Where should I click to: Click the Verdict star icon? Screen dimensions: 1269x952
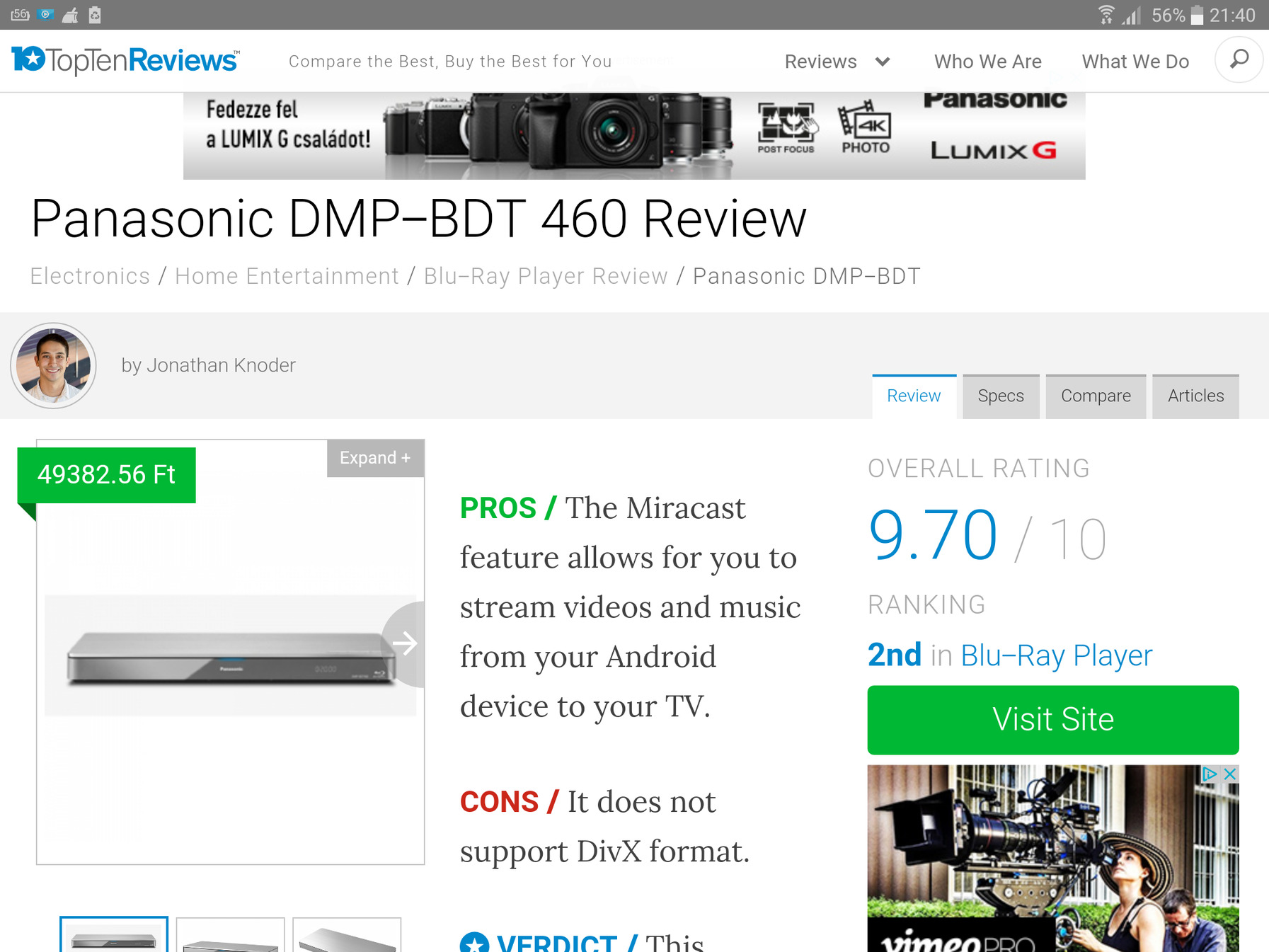pos(474,942)
